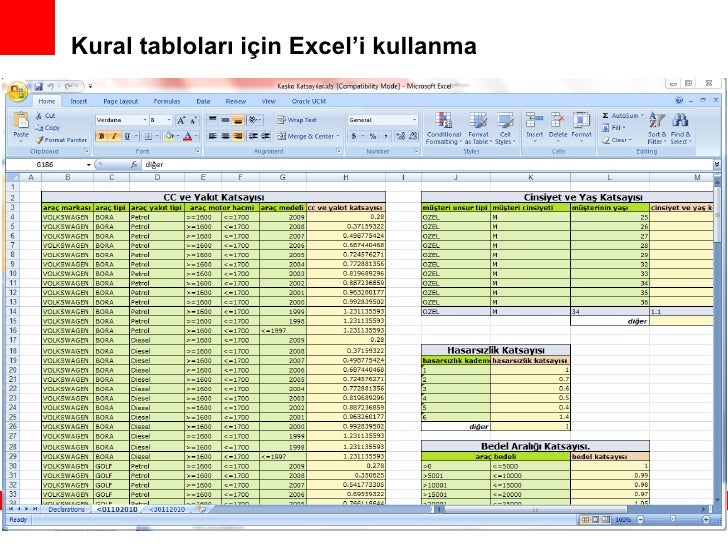Image resolution: width=728 pixels, height=546 pixels.
Task: Open the font size dropdown
Action: [x=169, y=120]
